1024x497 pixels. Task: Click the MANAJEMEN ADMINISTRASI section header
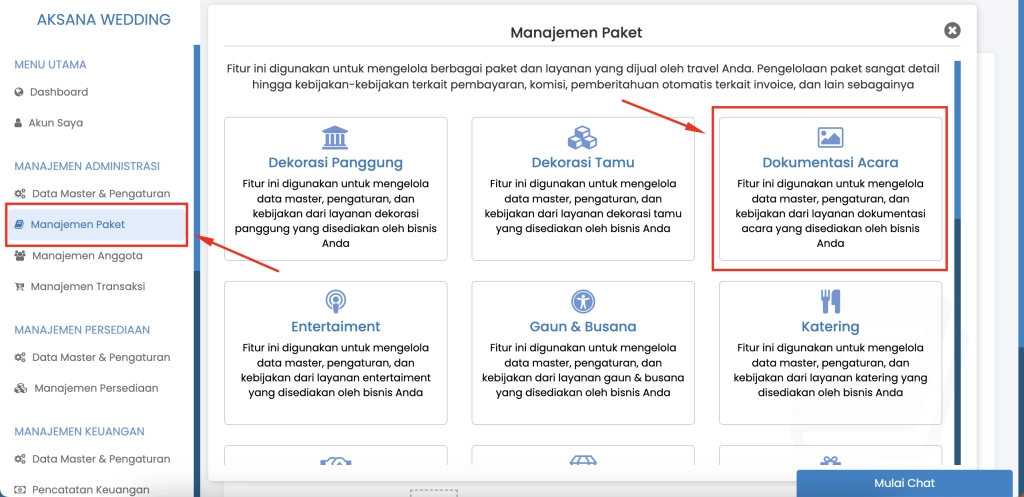click(x=87, y=167)
